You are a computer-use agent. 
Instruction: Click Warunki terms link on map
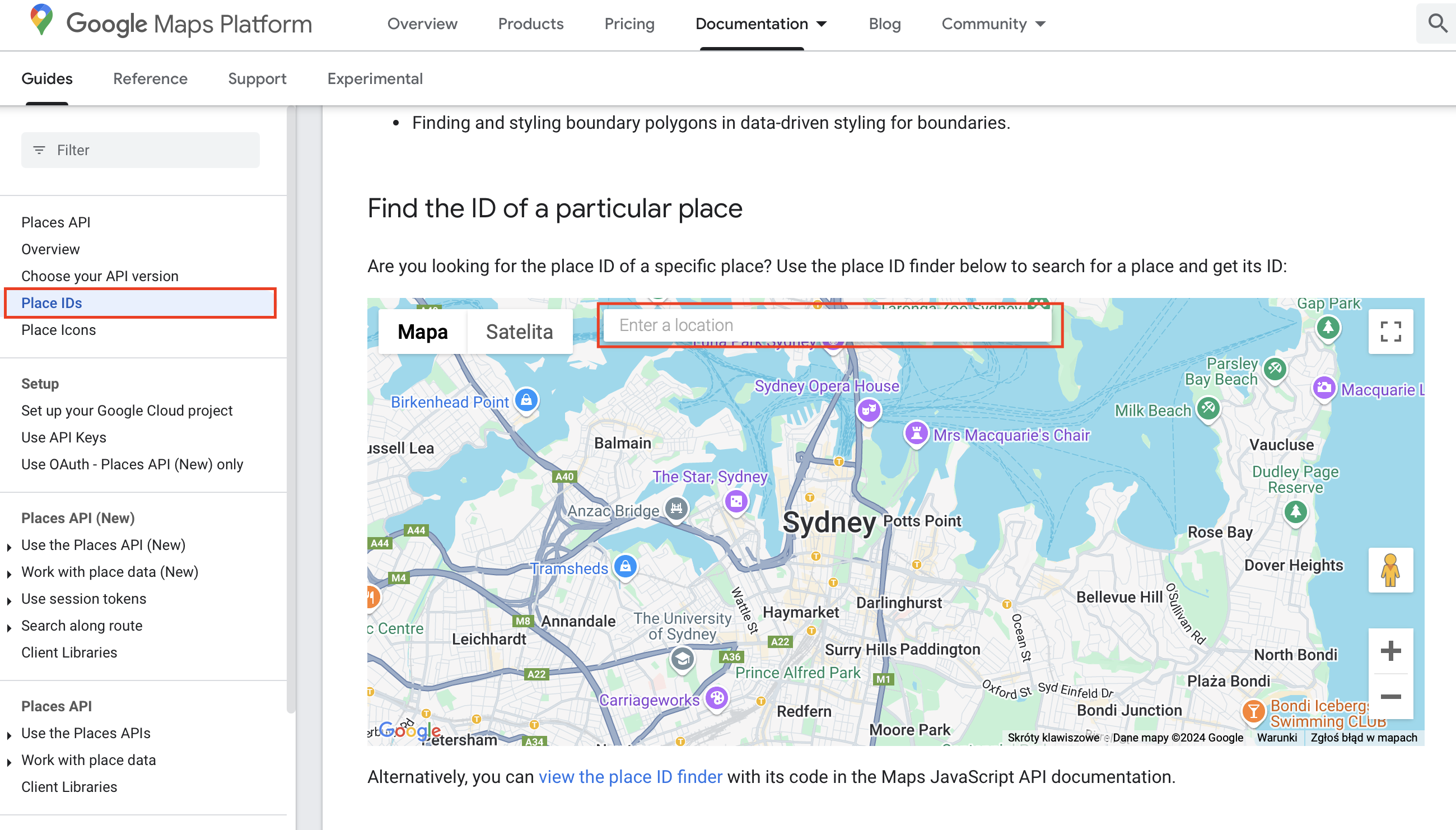click(1276, 738)
